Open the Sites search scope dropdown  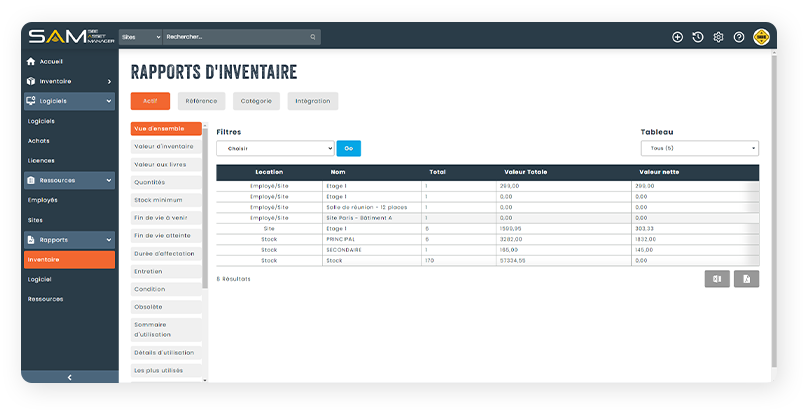(140, 37)
